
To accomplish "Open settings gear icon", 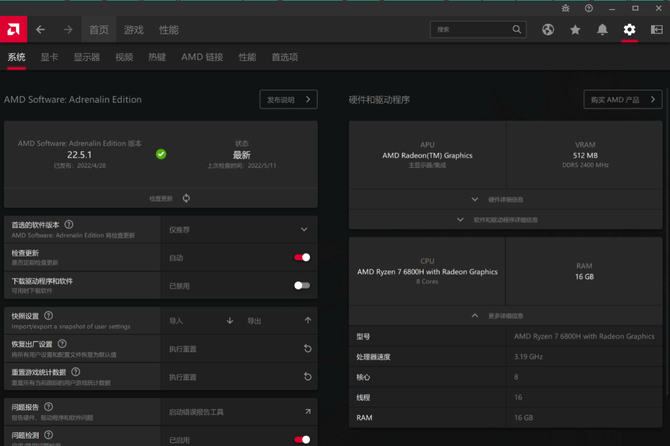I will click(629, 30).
